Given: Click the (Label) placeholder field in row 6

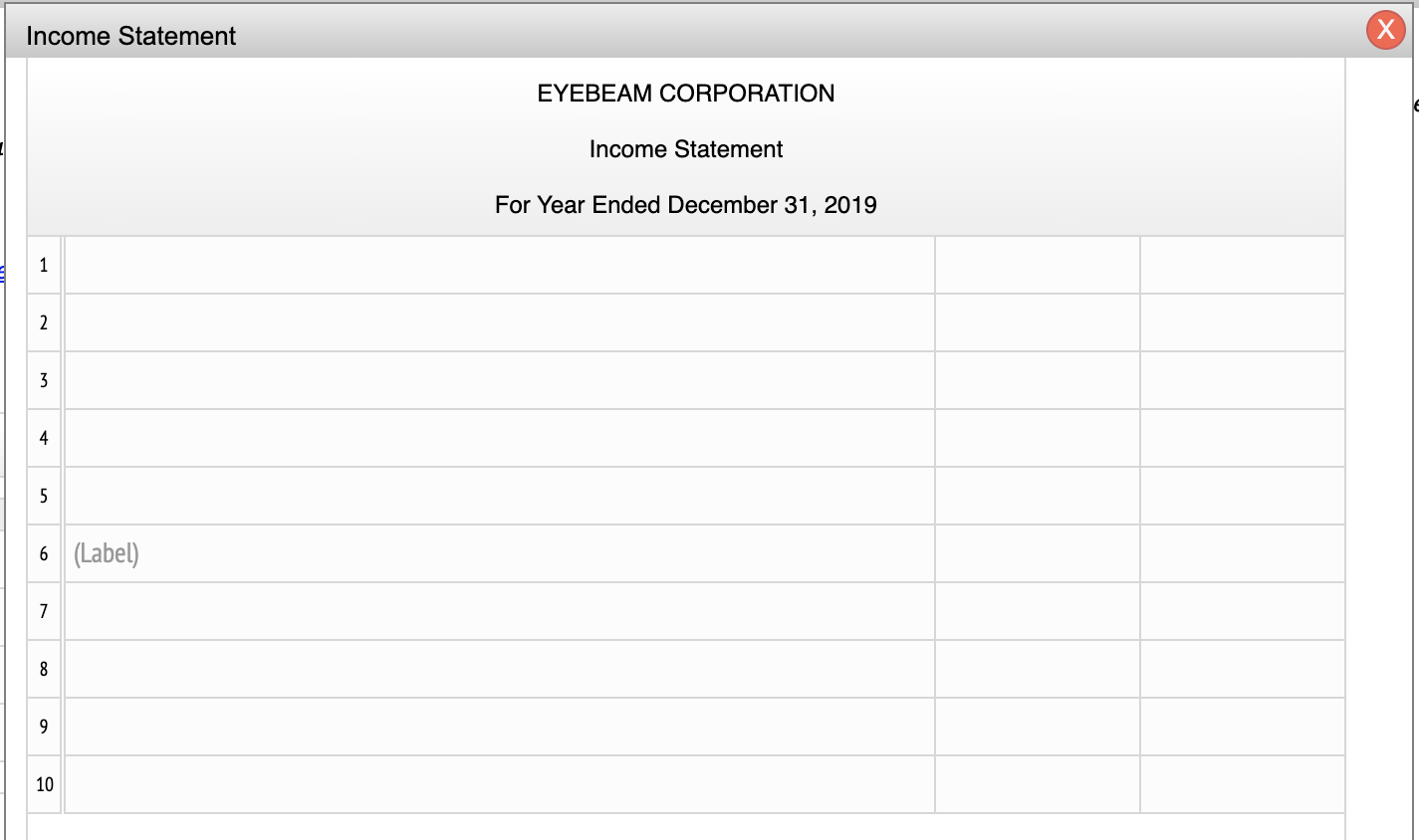Looking at the screenshot, I should click(500, 554).
